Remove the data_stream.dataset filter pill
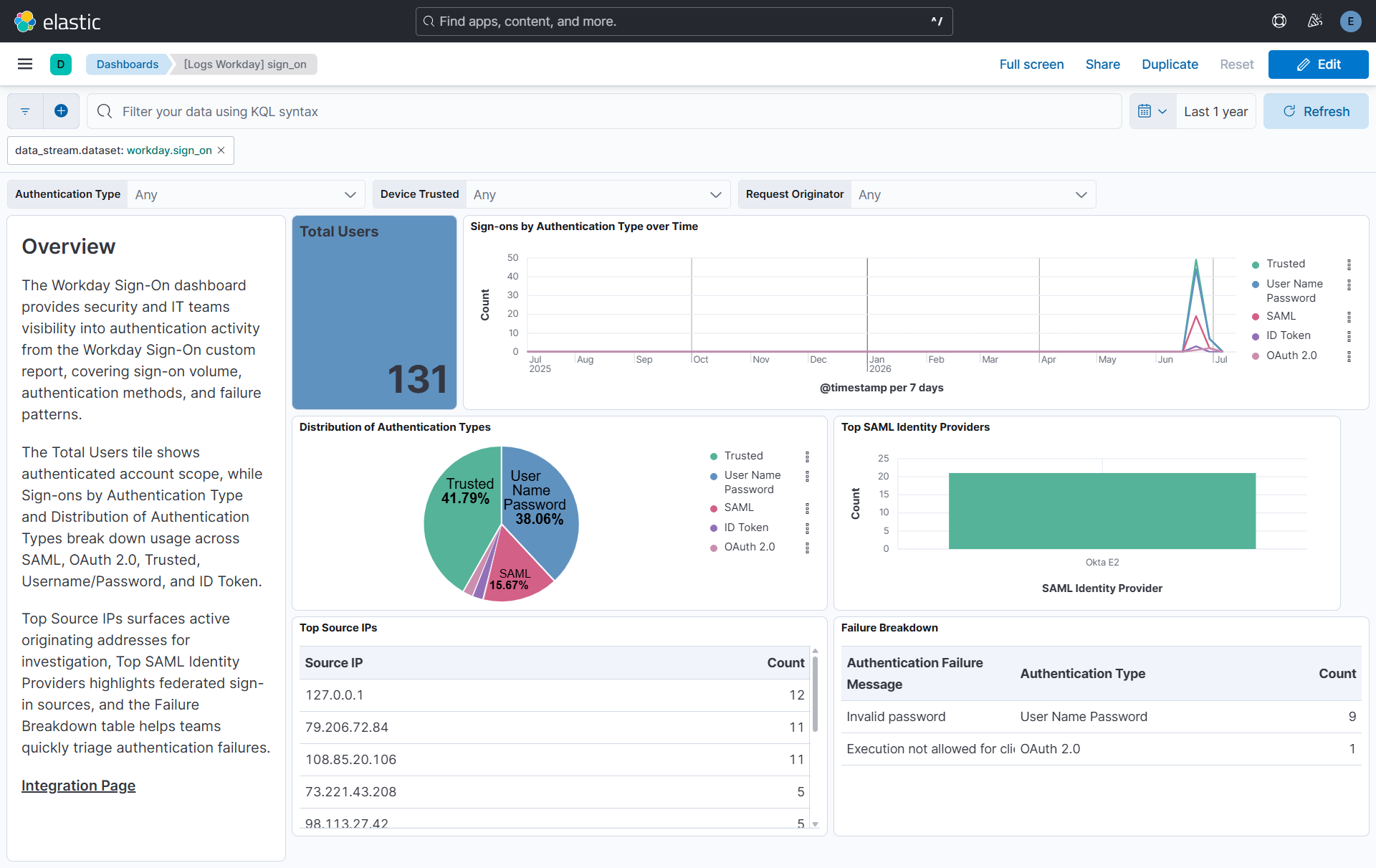Screen dimensions: 1376x868 point(221,151)
